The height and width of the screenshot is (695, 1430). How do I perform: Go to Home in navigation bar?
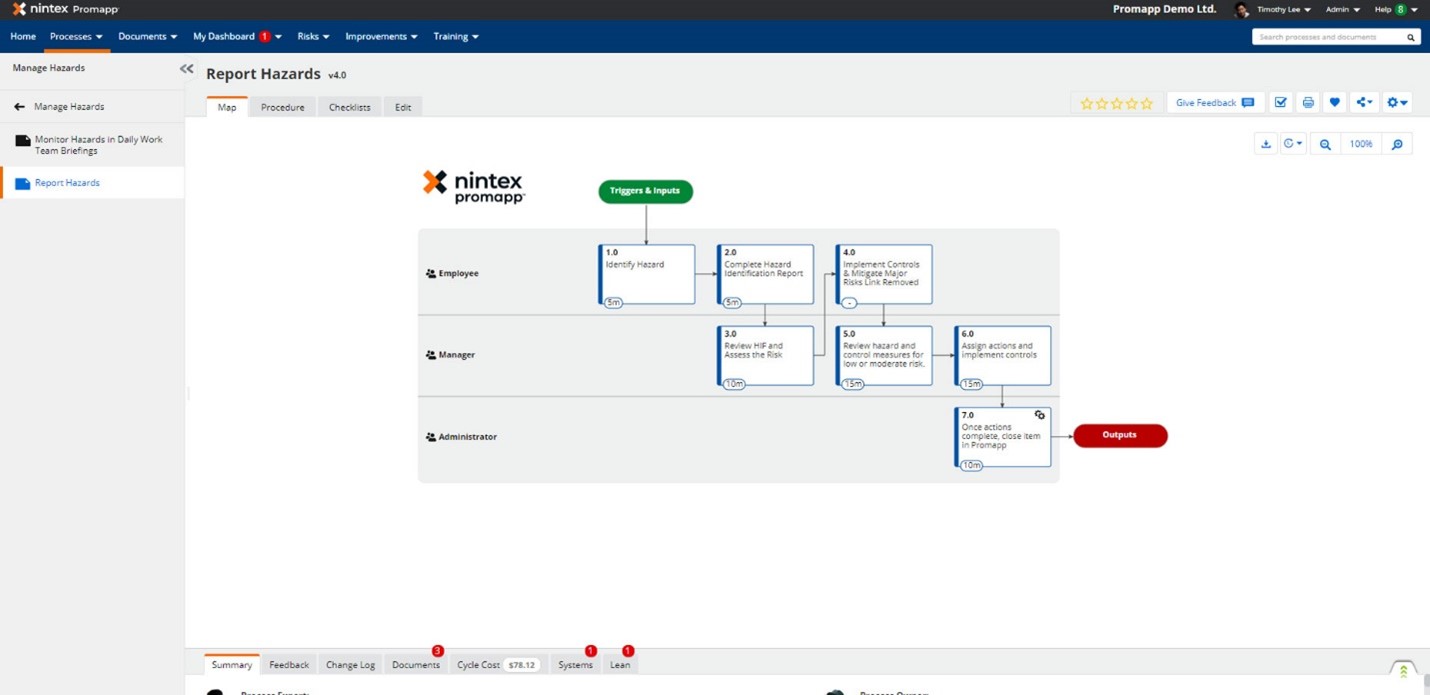[x=23, y=36]
